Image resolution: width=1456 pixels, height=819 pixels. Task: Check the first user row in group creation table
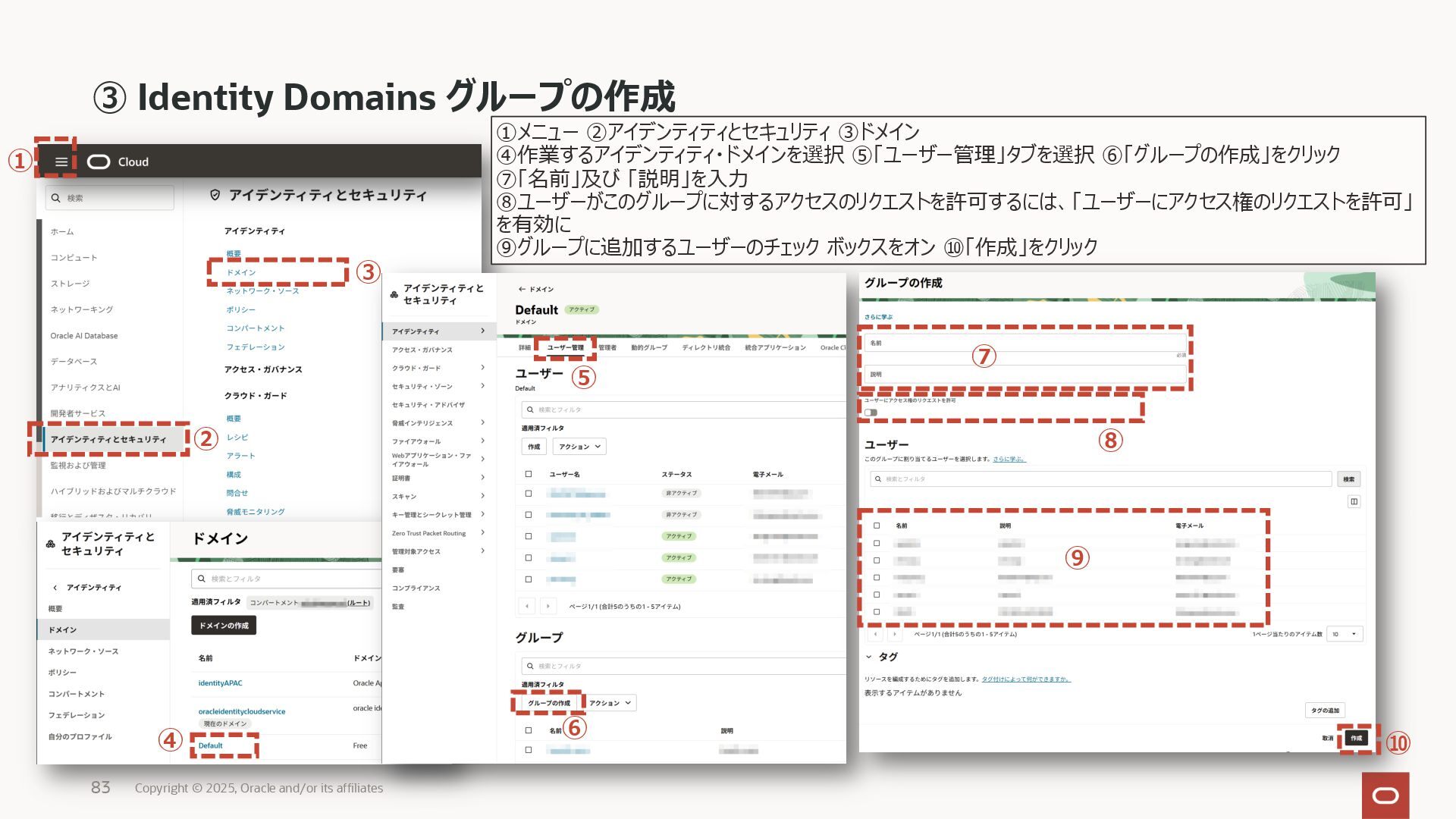[x=877, y=543]
